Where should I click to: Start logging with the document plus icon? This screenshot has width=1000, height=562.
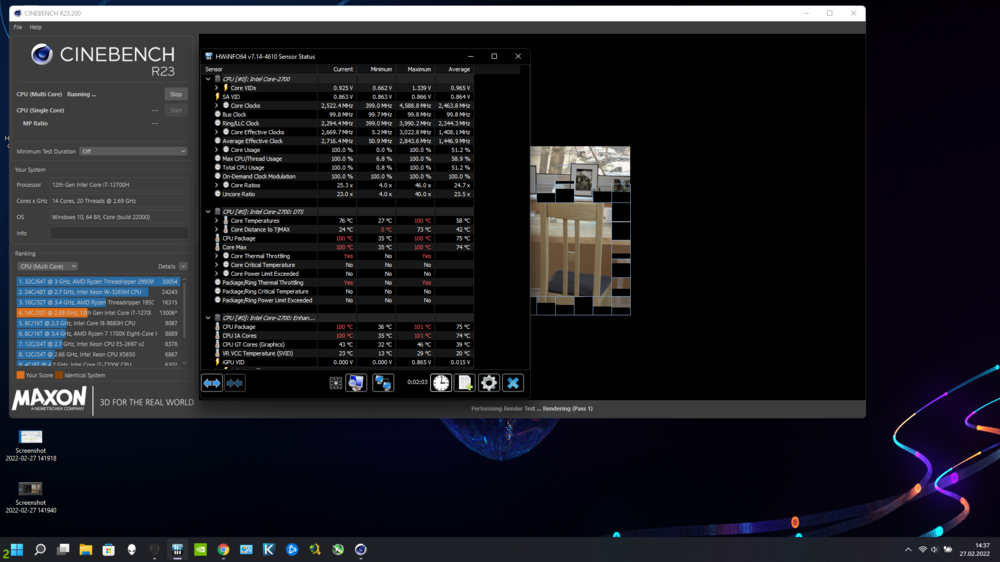pos(465,383)
